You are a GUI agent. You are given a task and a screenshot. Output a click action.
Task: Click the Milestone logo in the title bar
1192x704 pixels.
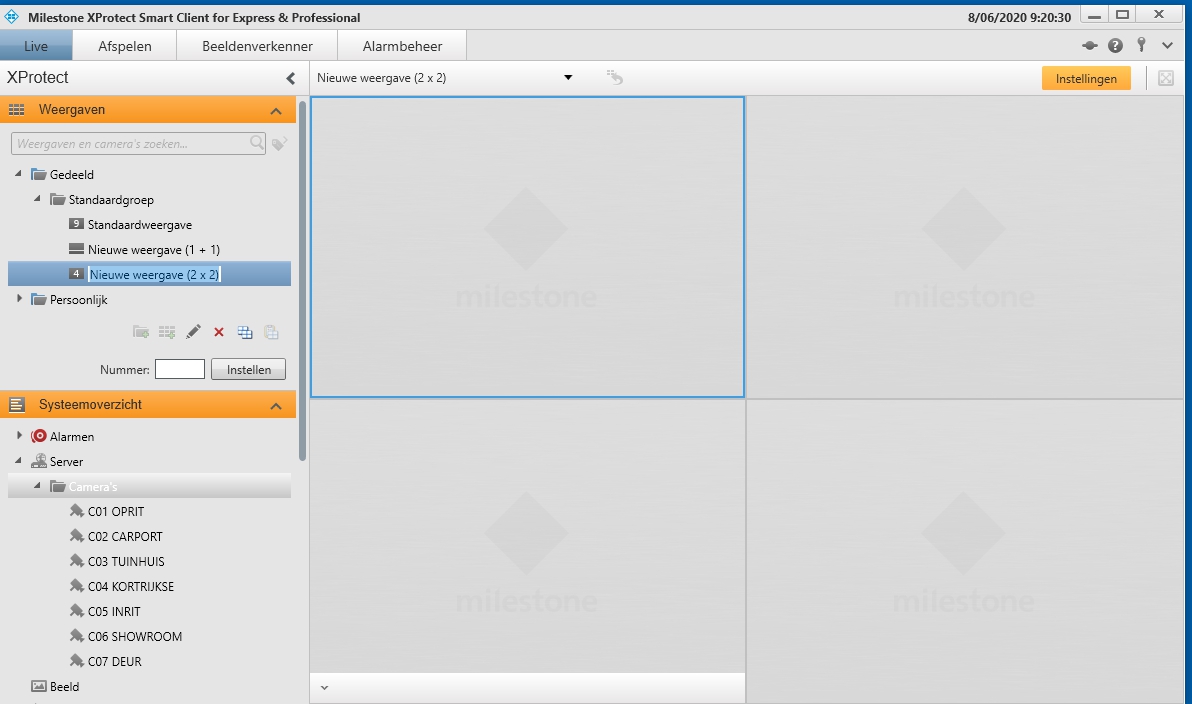11,16
